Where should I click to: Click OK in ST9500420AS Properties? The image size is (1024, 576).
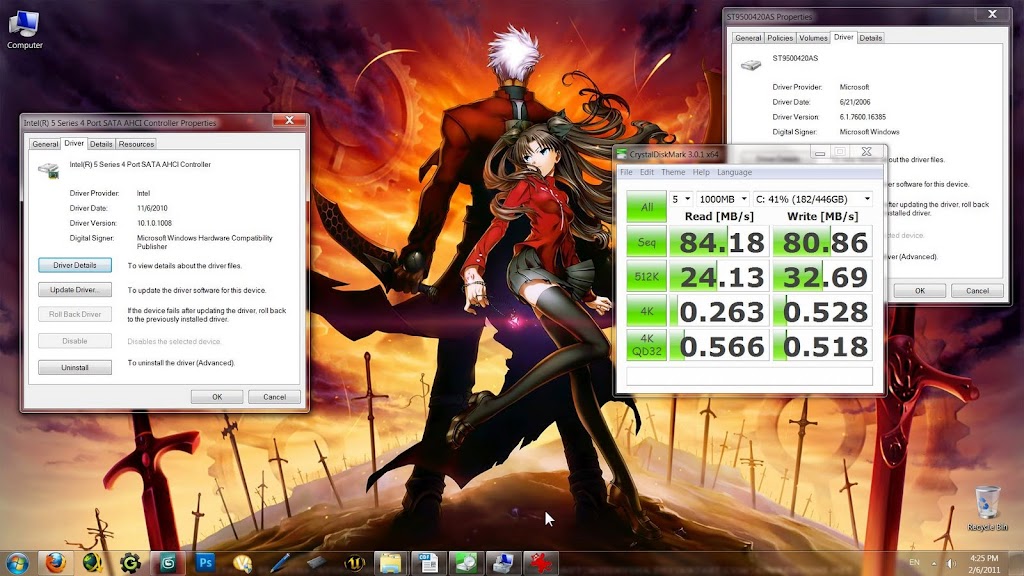pyautogui.click(x=920, y=291)
